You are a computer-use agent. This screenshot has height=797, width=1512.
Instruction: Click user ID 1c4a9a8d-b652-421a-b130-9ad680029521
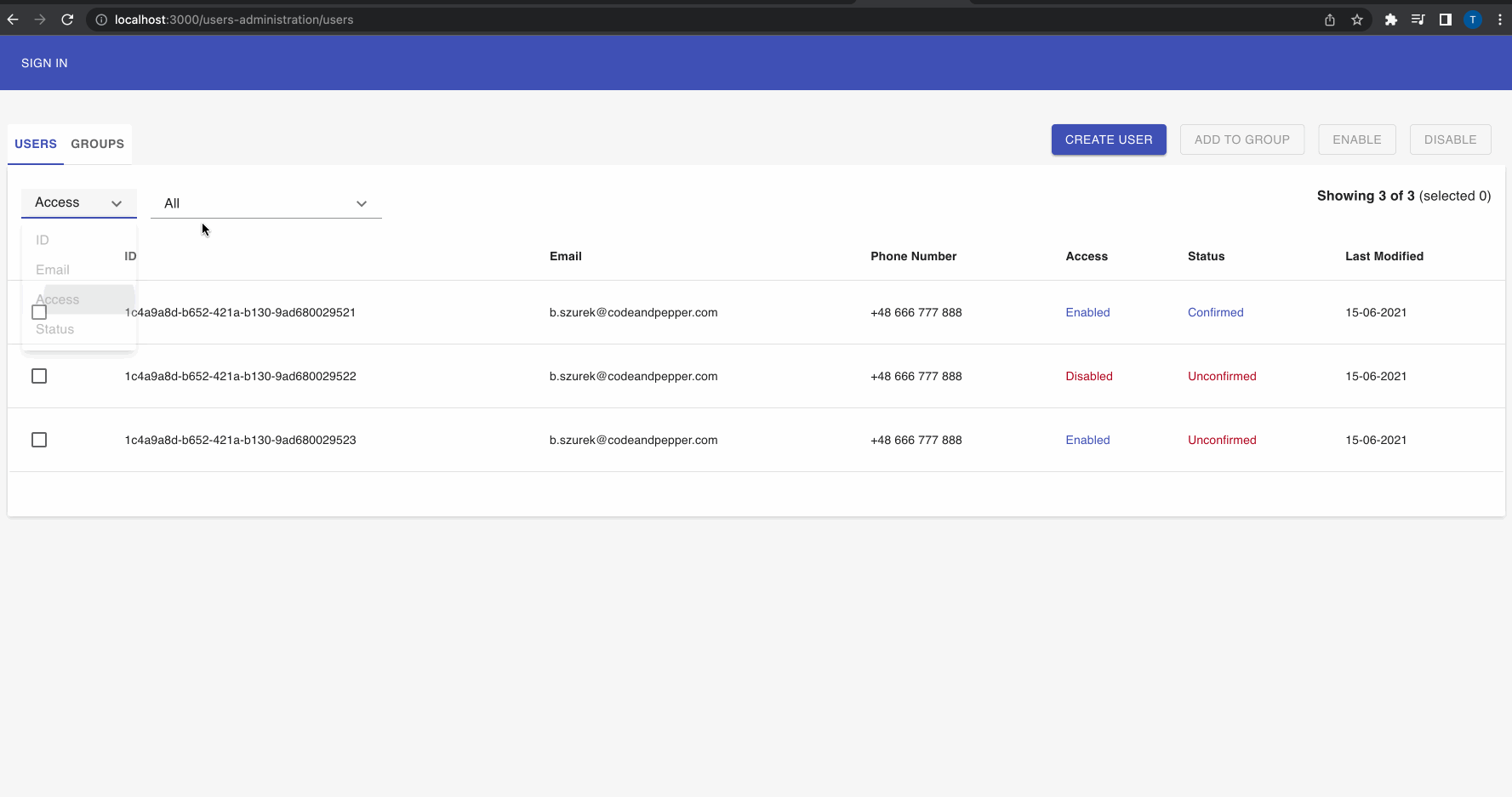241,312
